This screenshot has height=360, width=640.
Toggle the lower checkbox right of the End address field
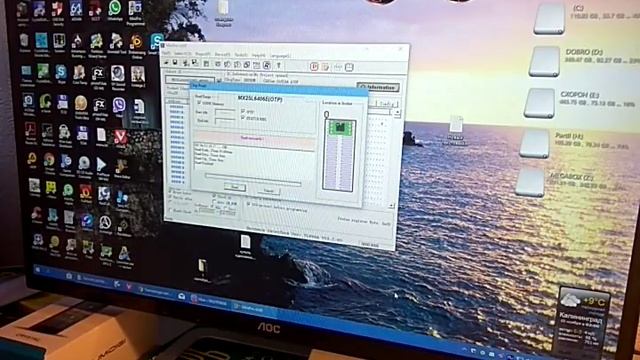click(243, 118)
